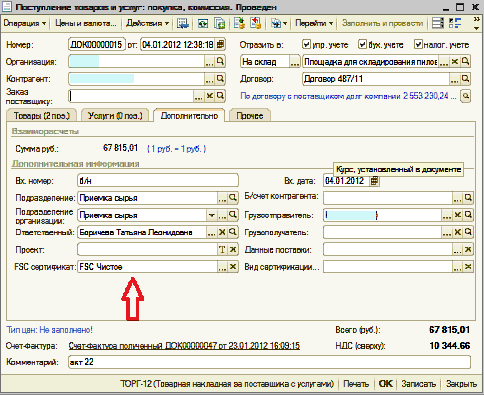Switch to the Товары (2 поз.) tab
Screen dimensions: 484x395
click(42, 116)
